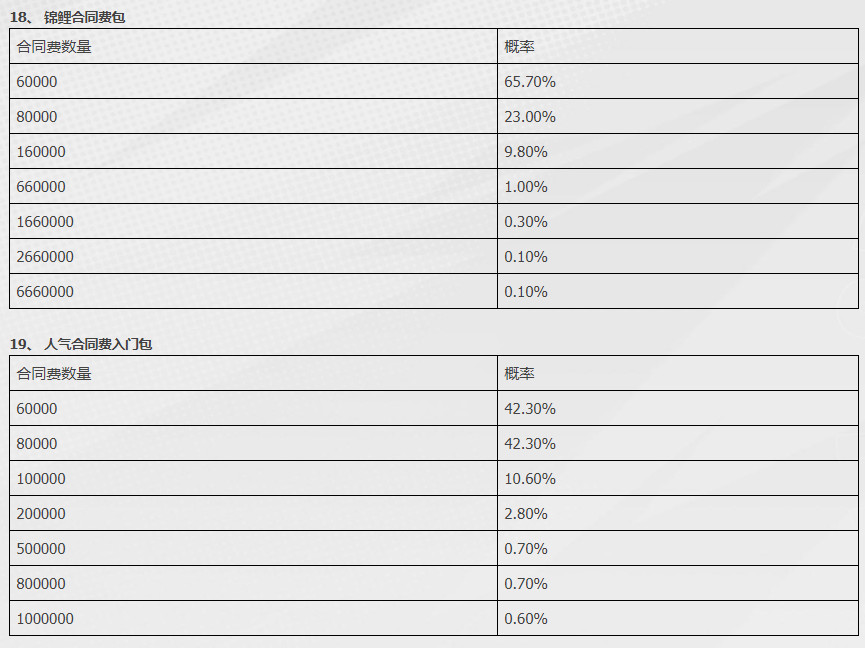
Task: Select the 2660000 amount cell
Action: [x=253, y=256]
